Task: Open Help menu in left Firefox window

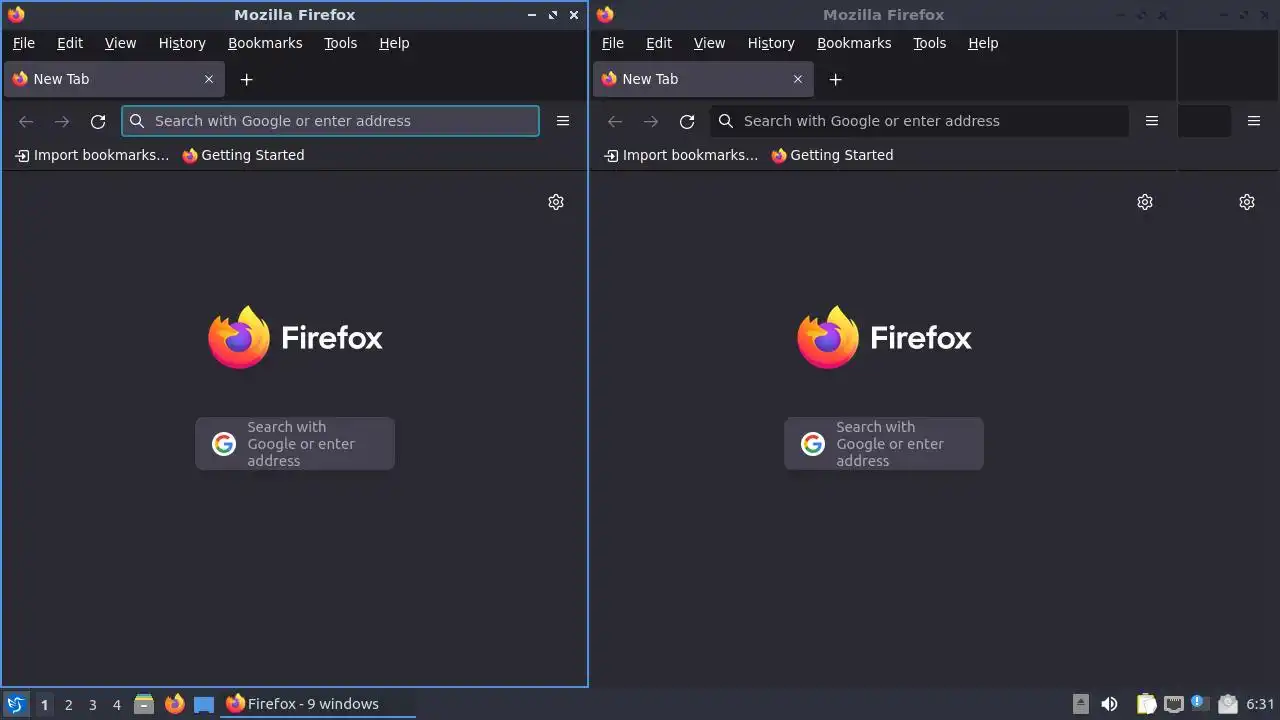Action: [394, 43]
